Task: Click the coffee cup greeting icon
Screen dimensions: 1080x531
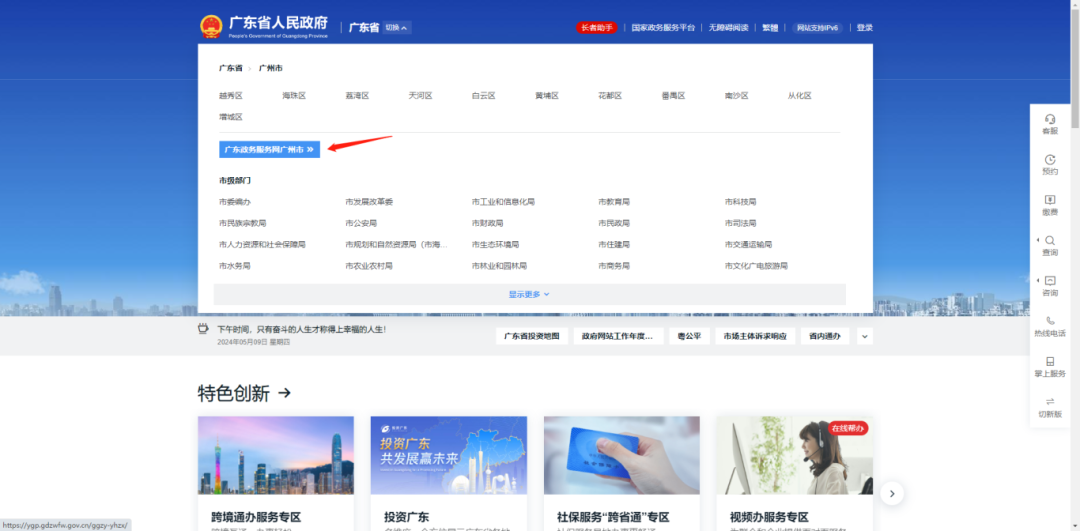Action: click(x=202, y=329)
